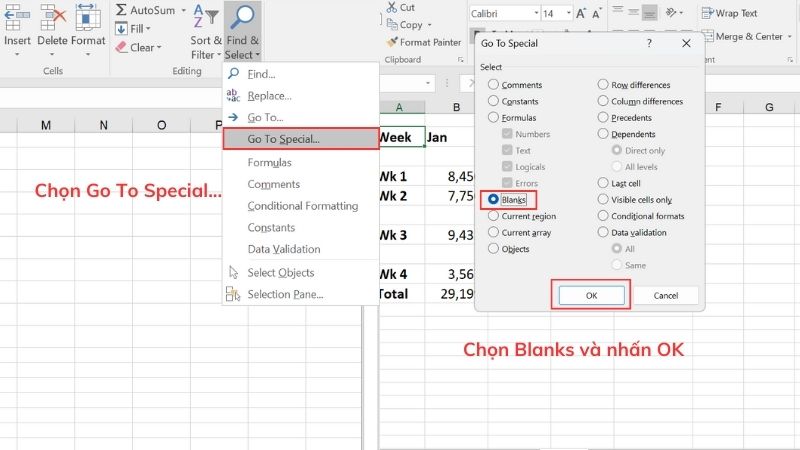Choose Replace from the menu

point(301,95)
